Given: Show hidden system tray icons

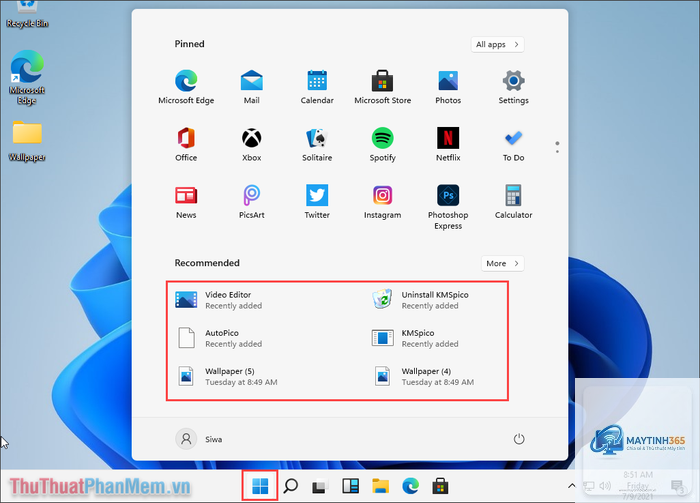Looking at the screenshot, I should pyautogui.click(x=571, y=486).
